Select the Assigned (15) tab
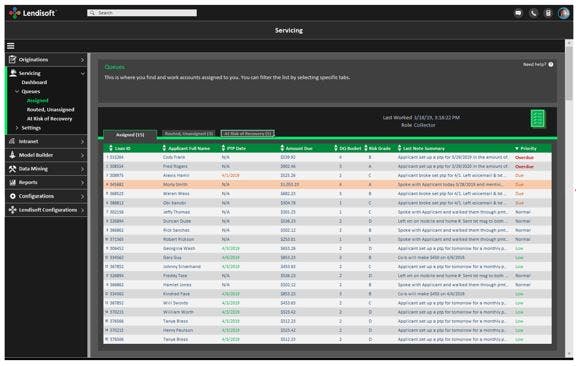Screen dimensions: 580x366 click(x=130, y=135)
